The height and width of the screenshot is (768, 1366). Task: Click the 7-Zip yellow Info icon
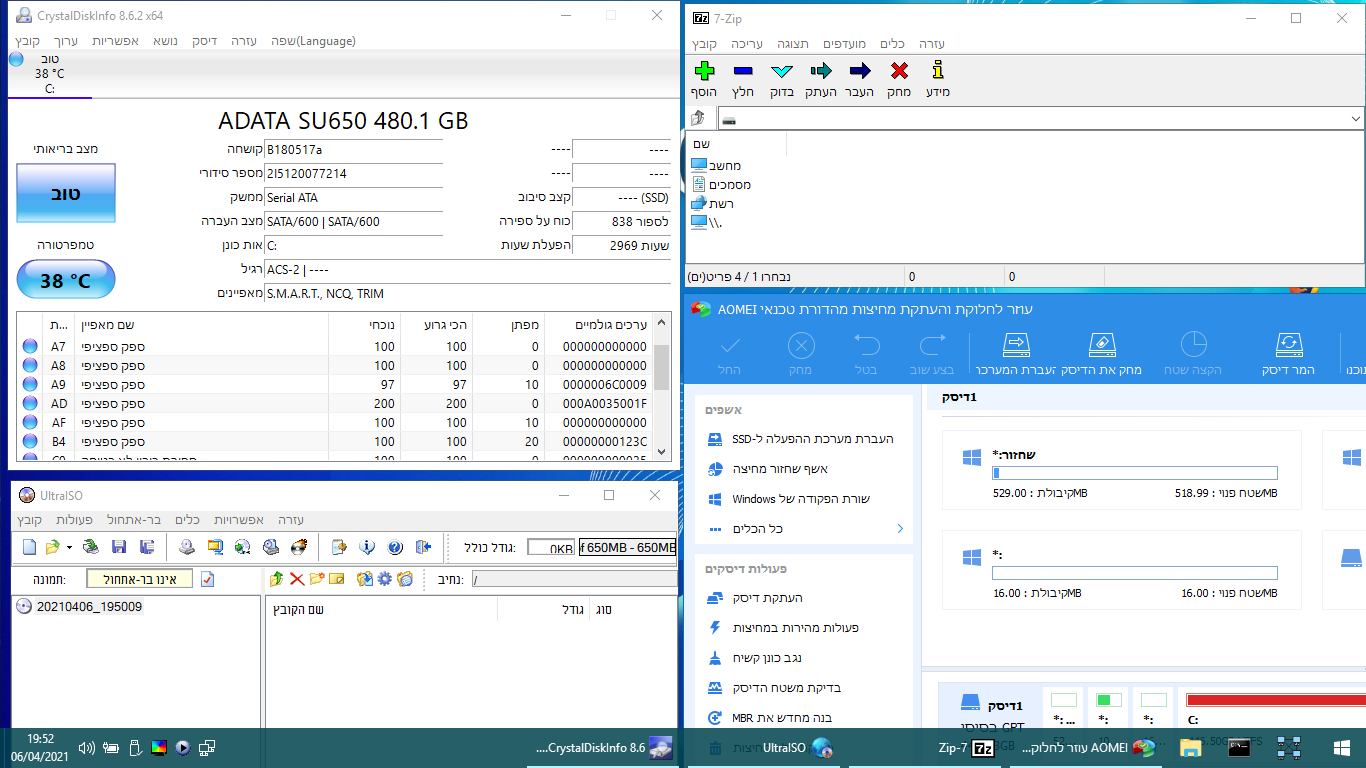[x=937, y=71]
